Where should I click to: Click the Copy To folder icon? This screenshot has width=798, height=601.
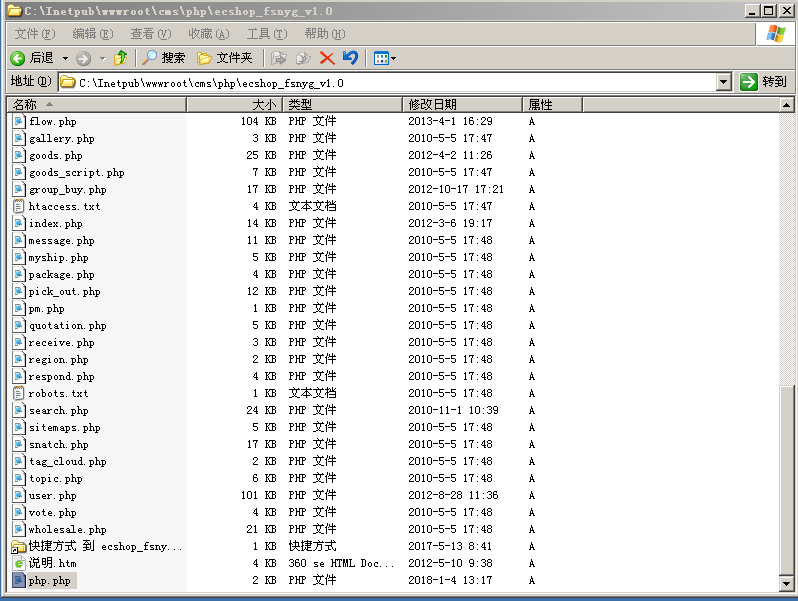point(303,58)
